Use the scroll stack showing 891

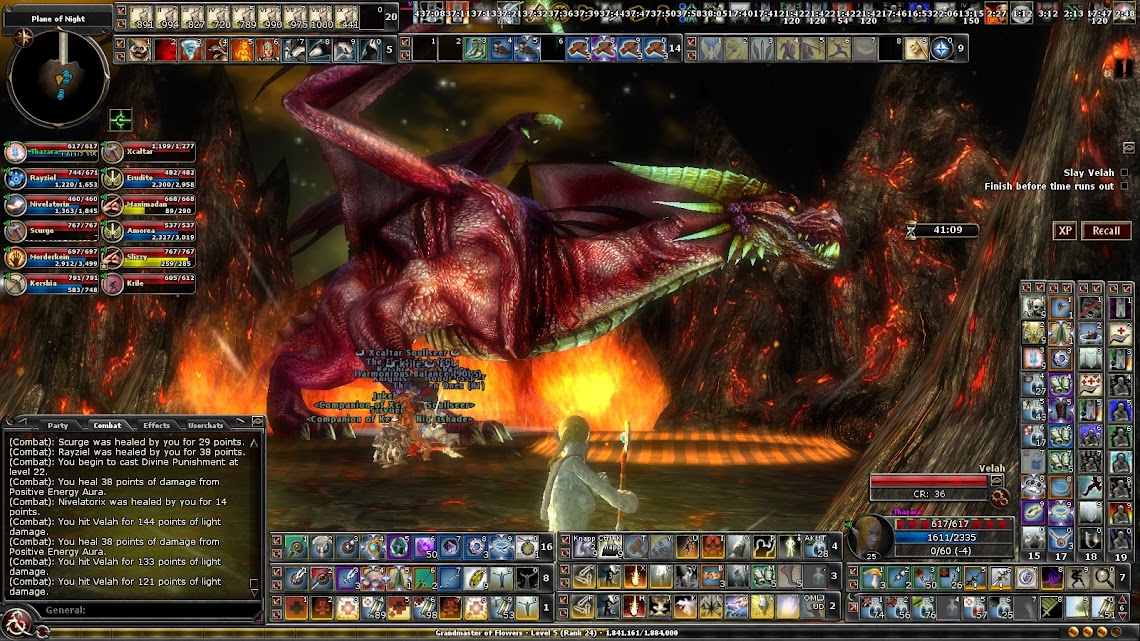point(142,16)
